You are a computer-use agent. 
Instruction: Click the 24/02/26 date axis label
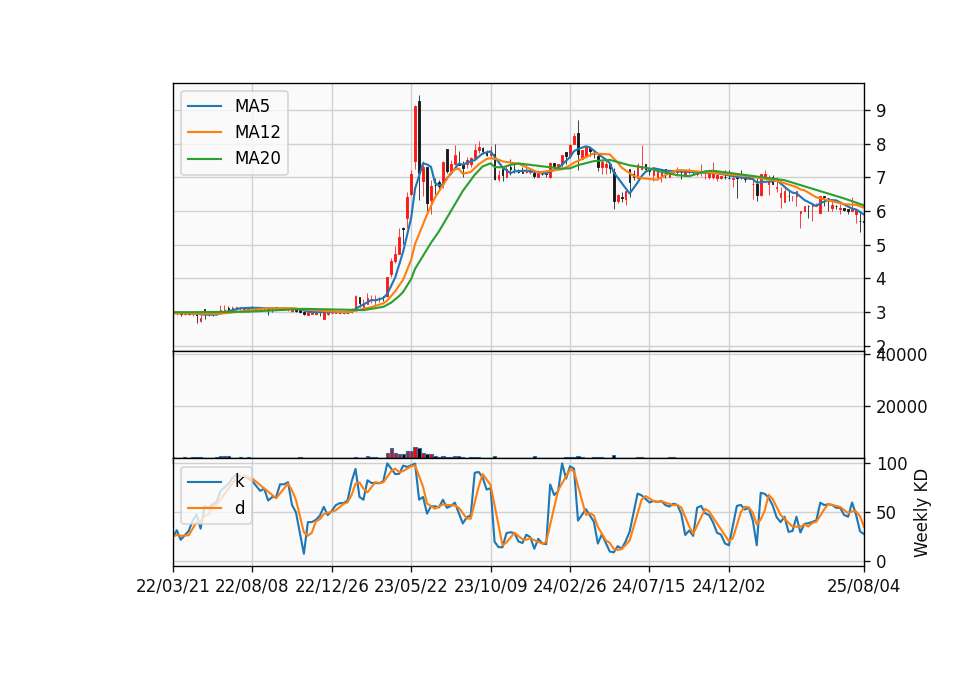tap(569, 586)
